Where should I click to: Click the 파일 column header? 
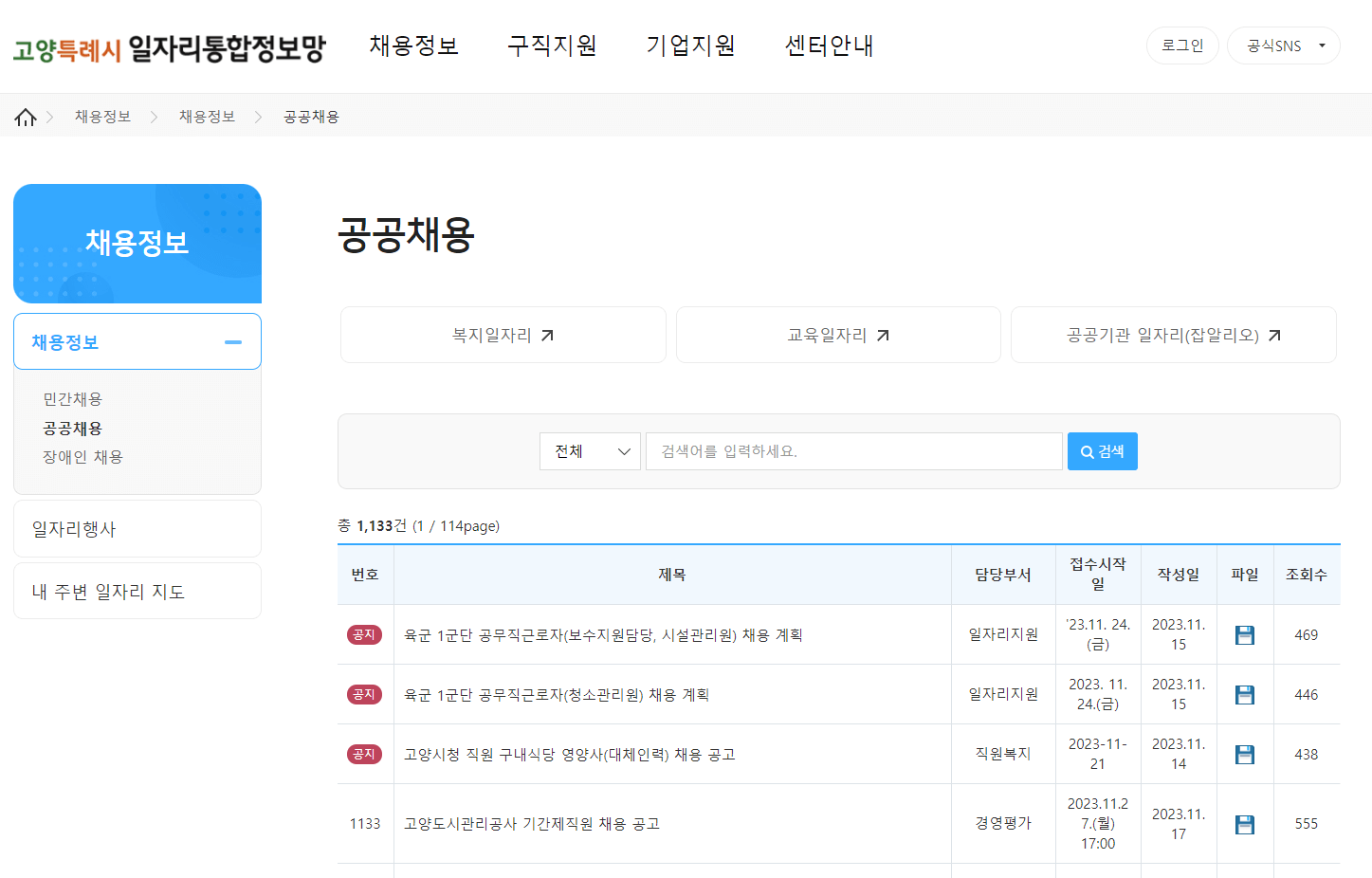tap(1245, 575)
